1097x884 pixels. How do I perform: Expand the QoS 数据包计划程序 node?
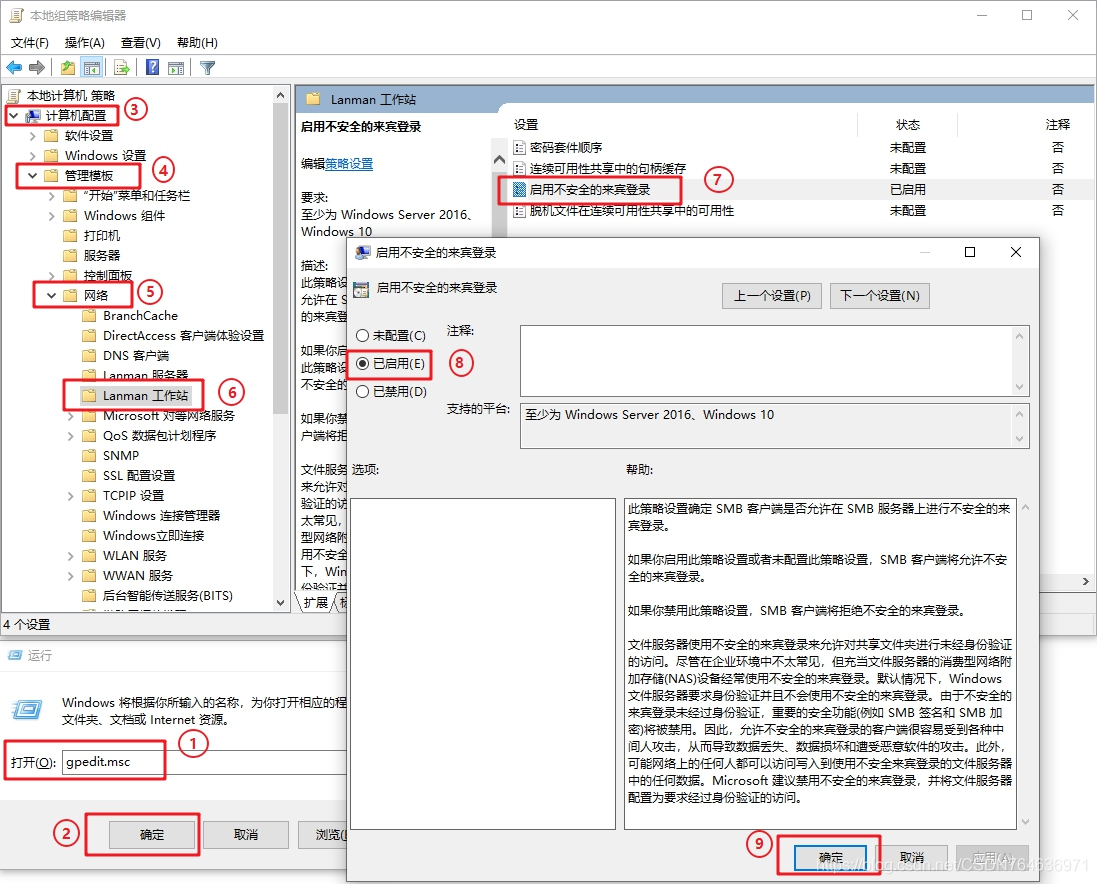coord(71,436)
